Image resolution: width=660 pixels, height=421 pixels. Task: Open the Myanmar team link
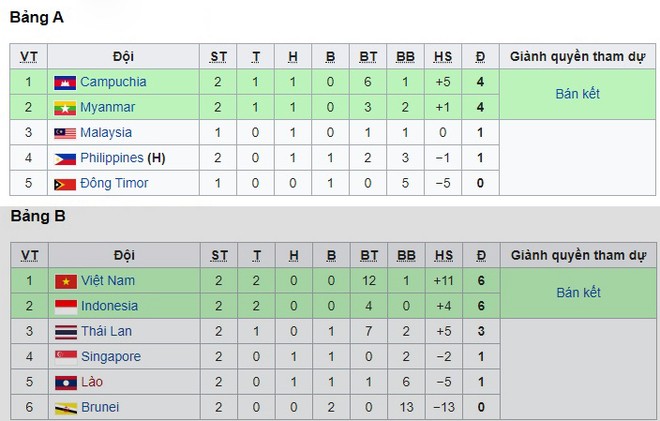pos(107,107)
